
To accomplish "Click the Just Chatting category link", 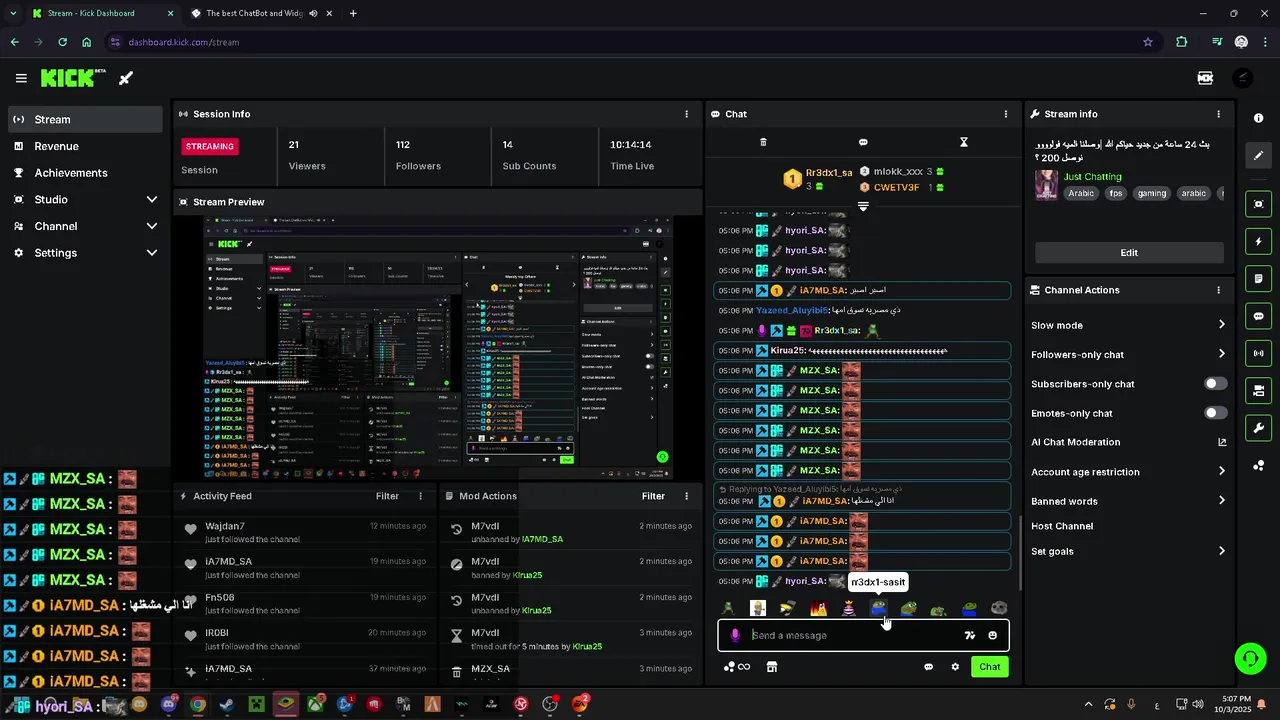I will (x=1092, y=177).
